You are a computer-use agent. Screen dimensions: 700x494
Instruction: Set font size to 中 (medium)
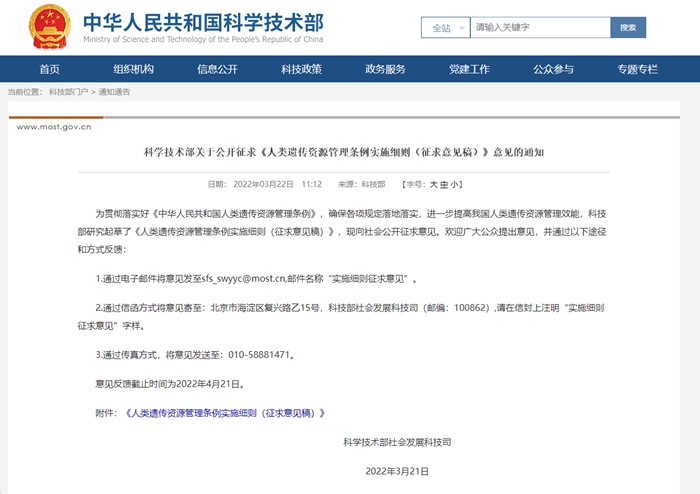(x=445, y=185)
